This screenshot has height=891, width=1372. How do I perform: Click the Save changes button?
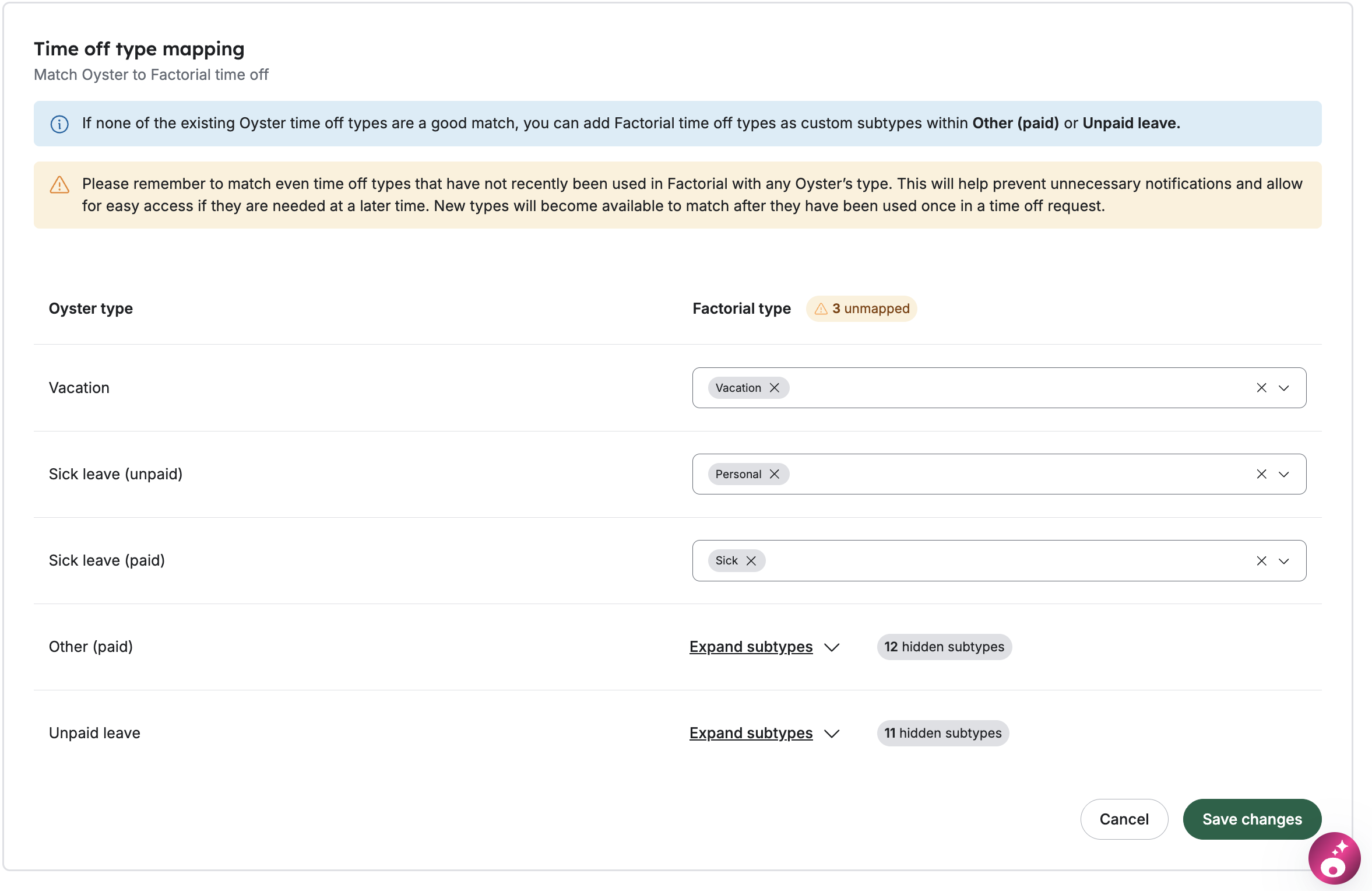[x=1252, y=819]
